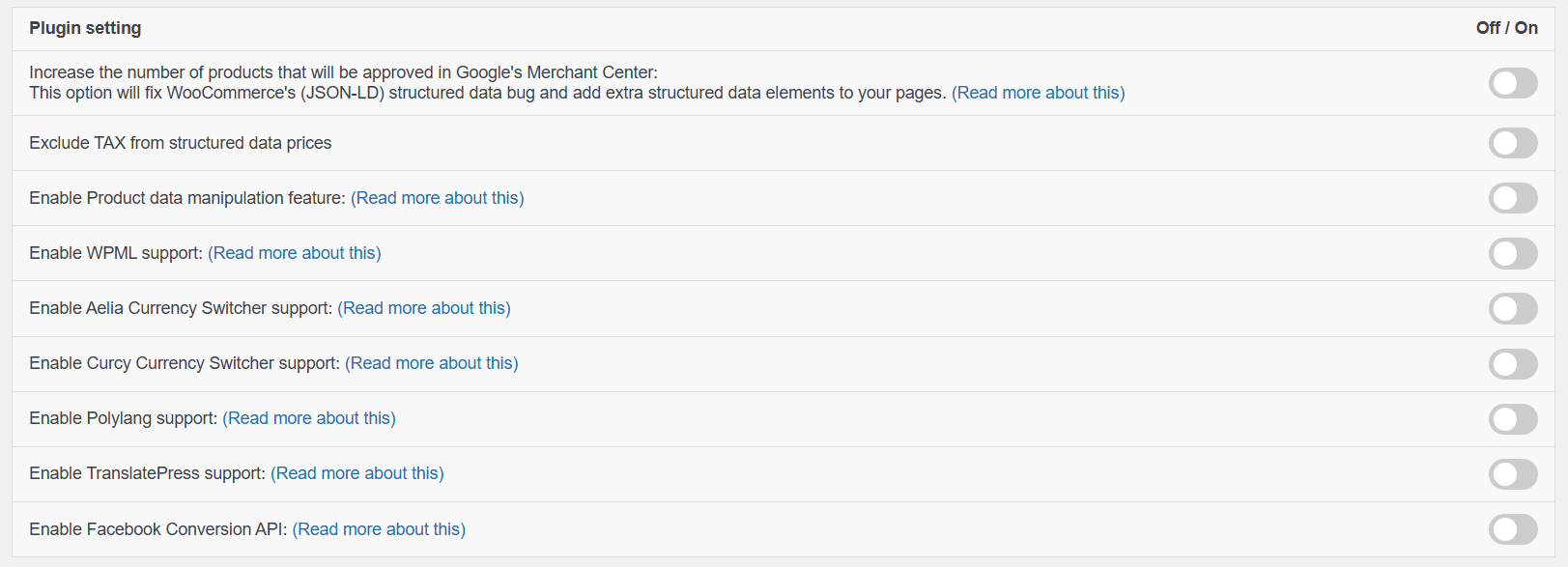Viewport: 1568px width, 567px height.
Task: Open Read more link for Polylang support
Action: pos(309,418)
